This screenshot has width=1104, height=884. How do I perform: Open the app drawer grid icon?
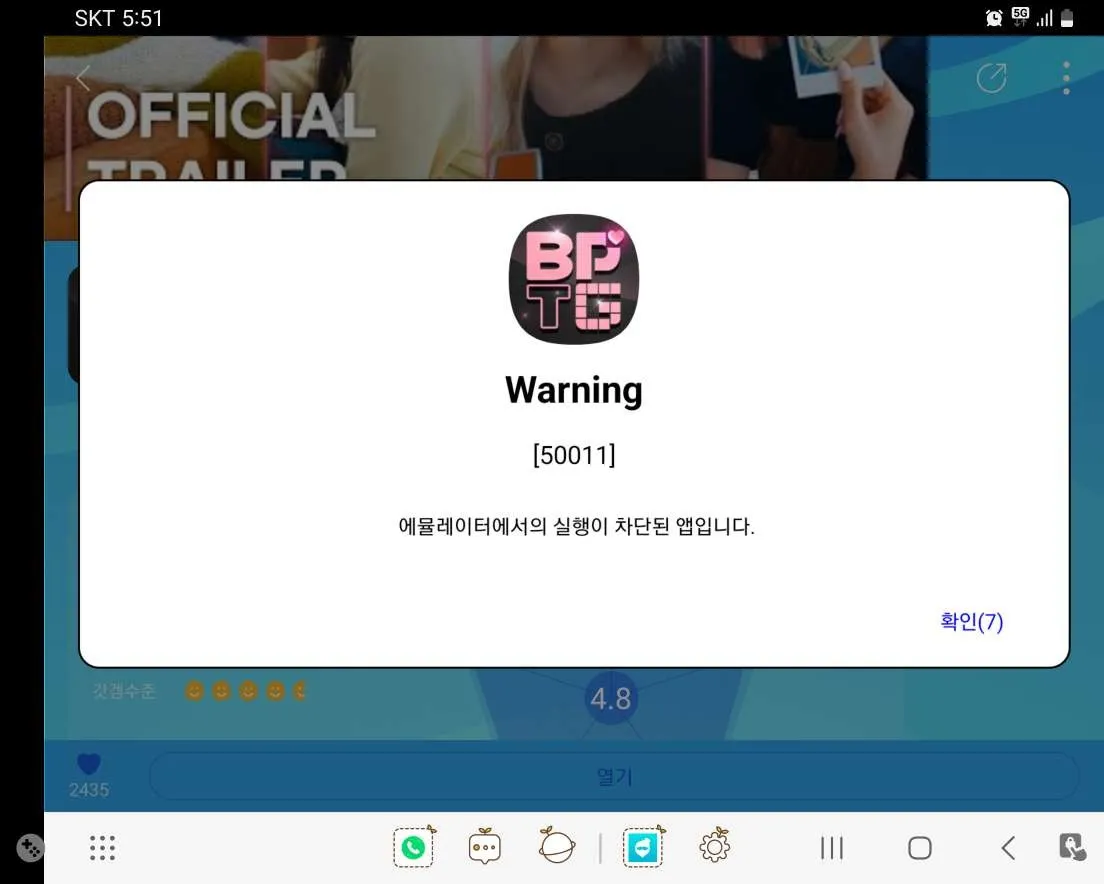click(x=103, y=848)
